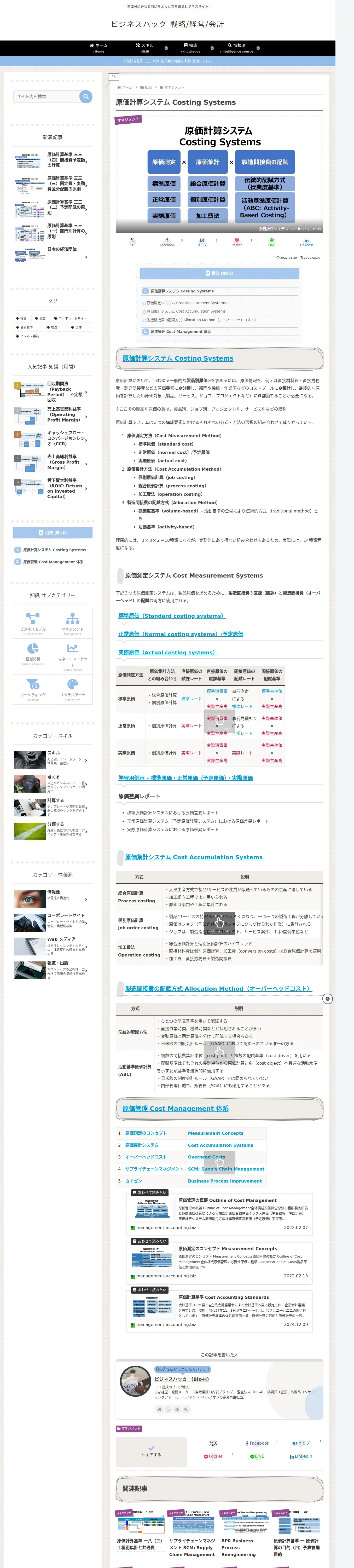The width and height of the screenshot is (354, 1568).
Task: Click the magnifier search button
Action: tap(86, 96)
